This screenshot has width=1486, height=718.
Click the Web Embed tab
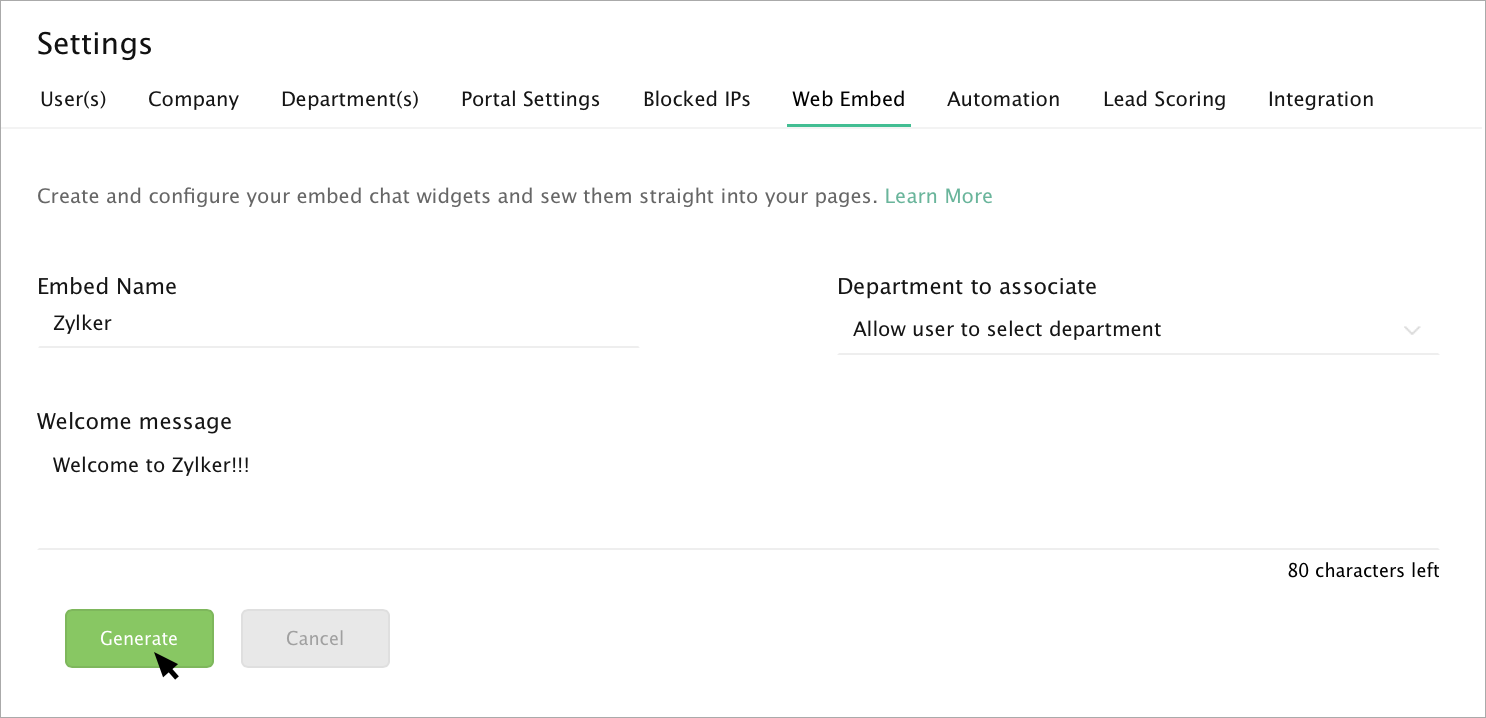(848, 99)
